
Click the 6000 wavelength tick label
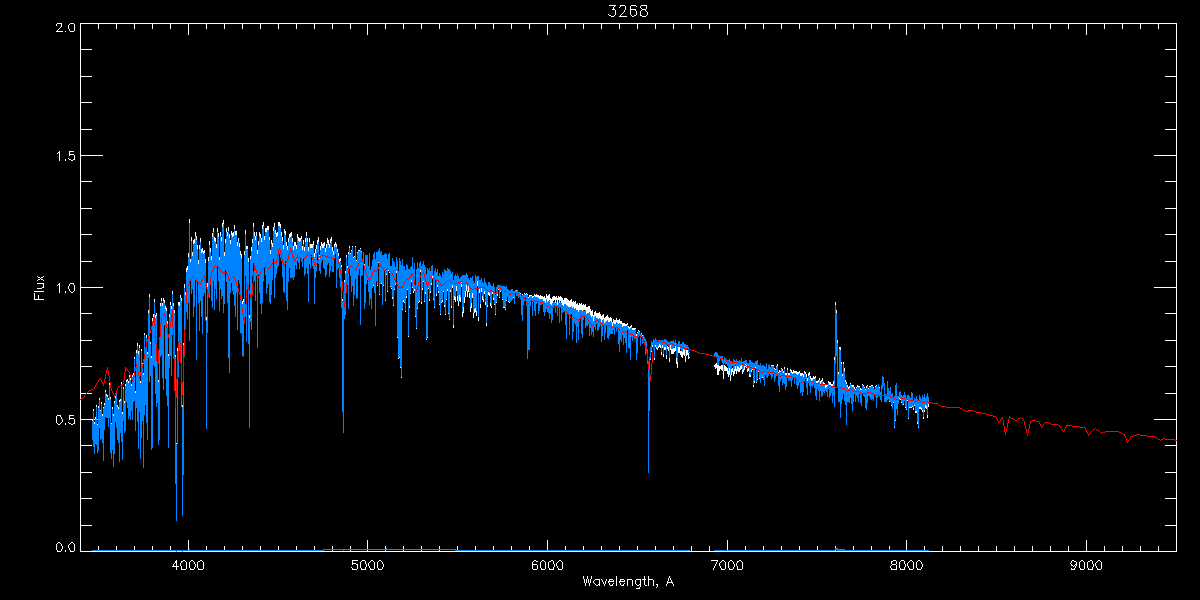[x=547, y=566]
